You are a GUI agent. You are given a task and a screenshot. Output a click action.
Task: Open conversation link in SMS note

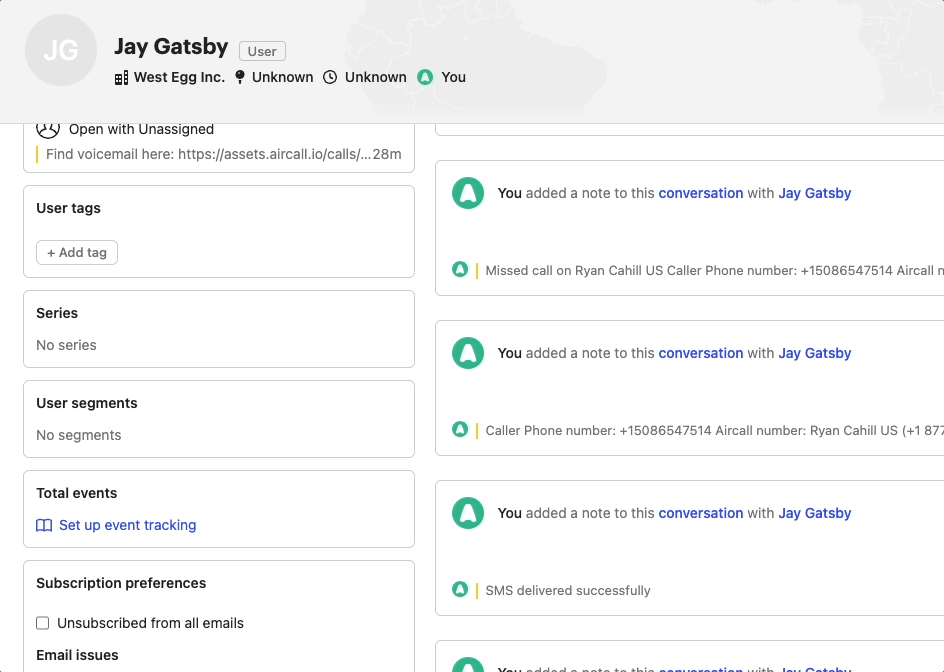[x=700, y=513]
